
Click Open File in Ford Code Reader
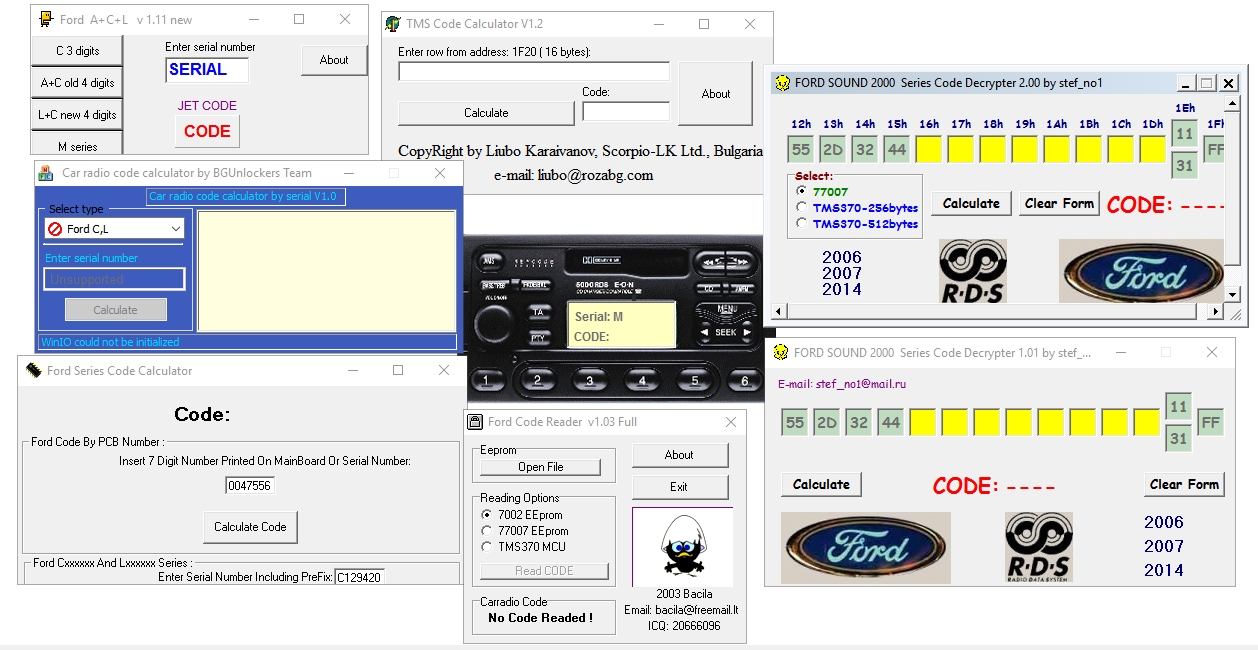coord(540,467)
